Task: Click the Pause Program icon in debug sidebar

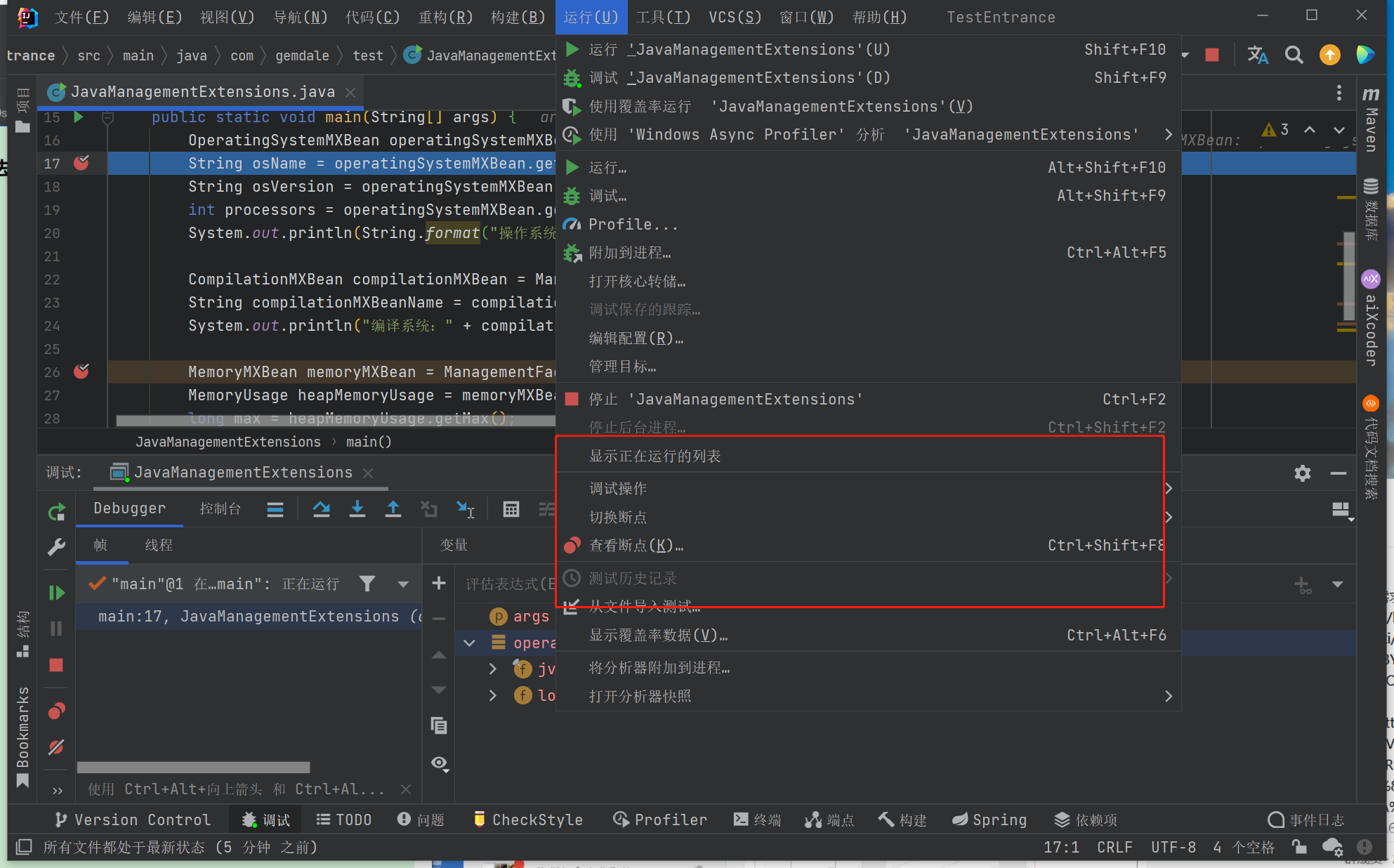Action: point(57,629)
